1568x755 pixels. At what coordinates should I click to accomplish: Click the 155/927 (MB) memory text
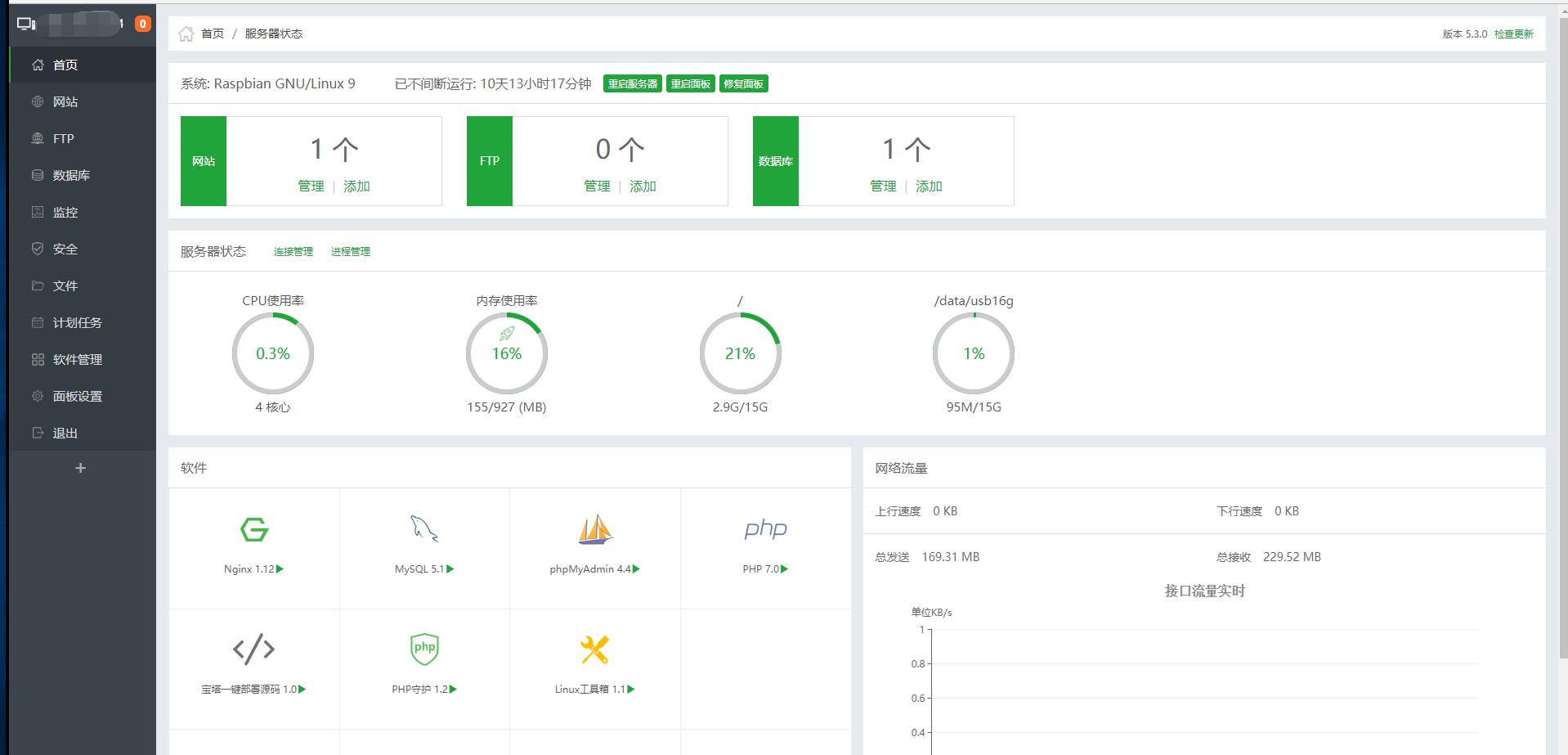(x=507, y=407)
